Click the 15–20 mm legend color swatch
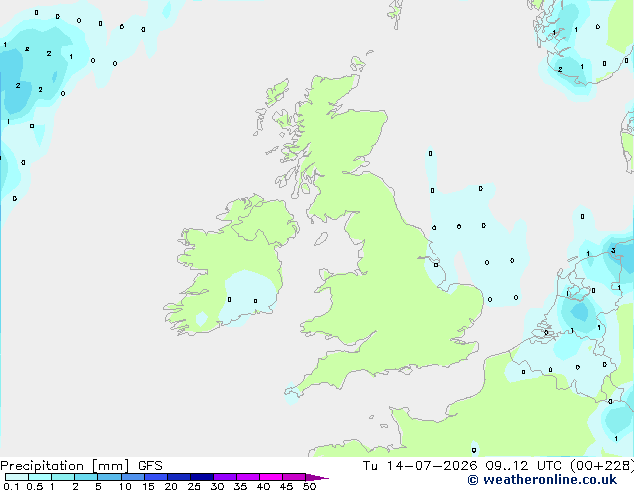This screenshot has height=490, width=634. pyautogui.click(x=155, y=477)
